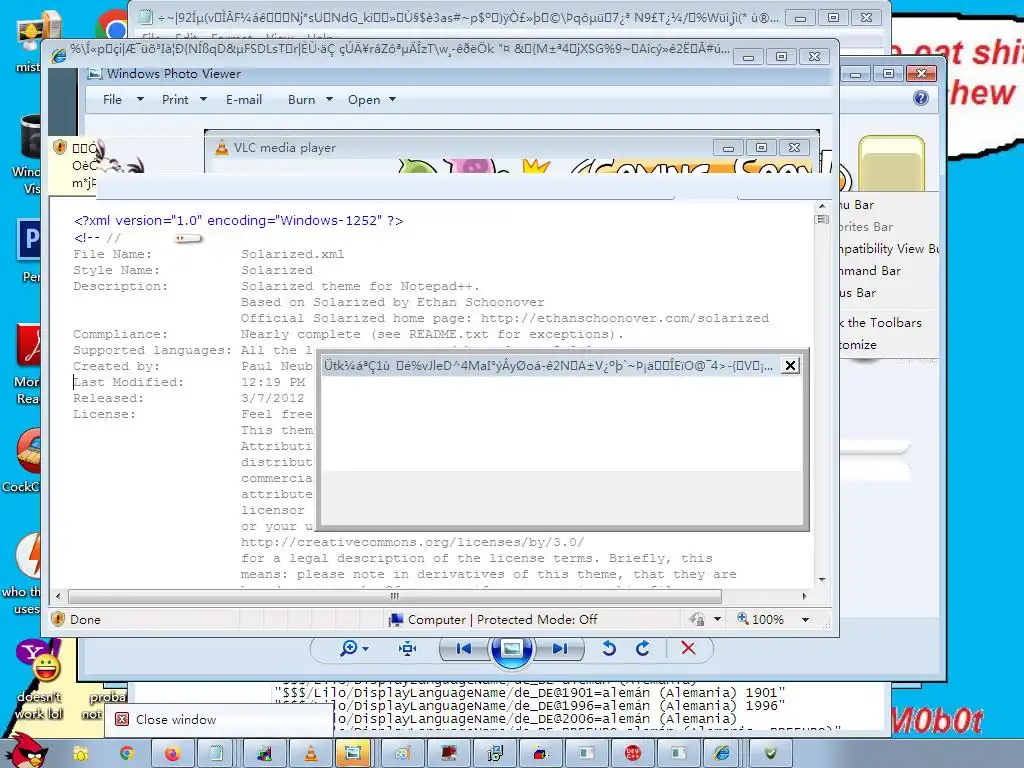The height and width of the screenshot is (768, 1024).
Task: Click the Angry Birds start button
Action: pyautogui.click(x=25, y=750)
